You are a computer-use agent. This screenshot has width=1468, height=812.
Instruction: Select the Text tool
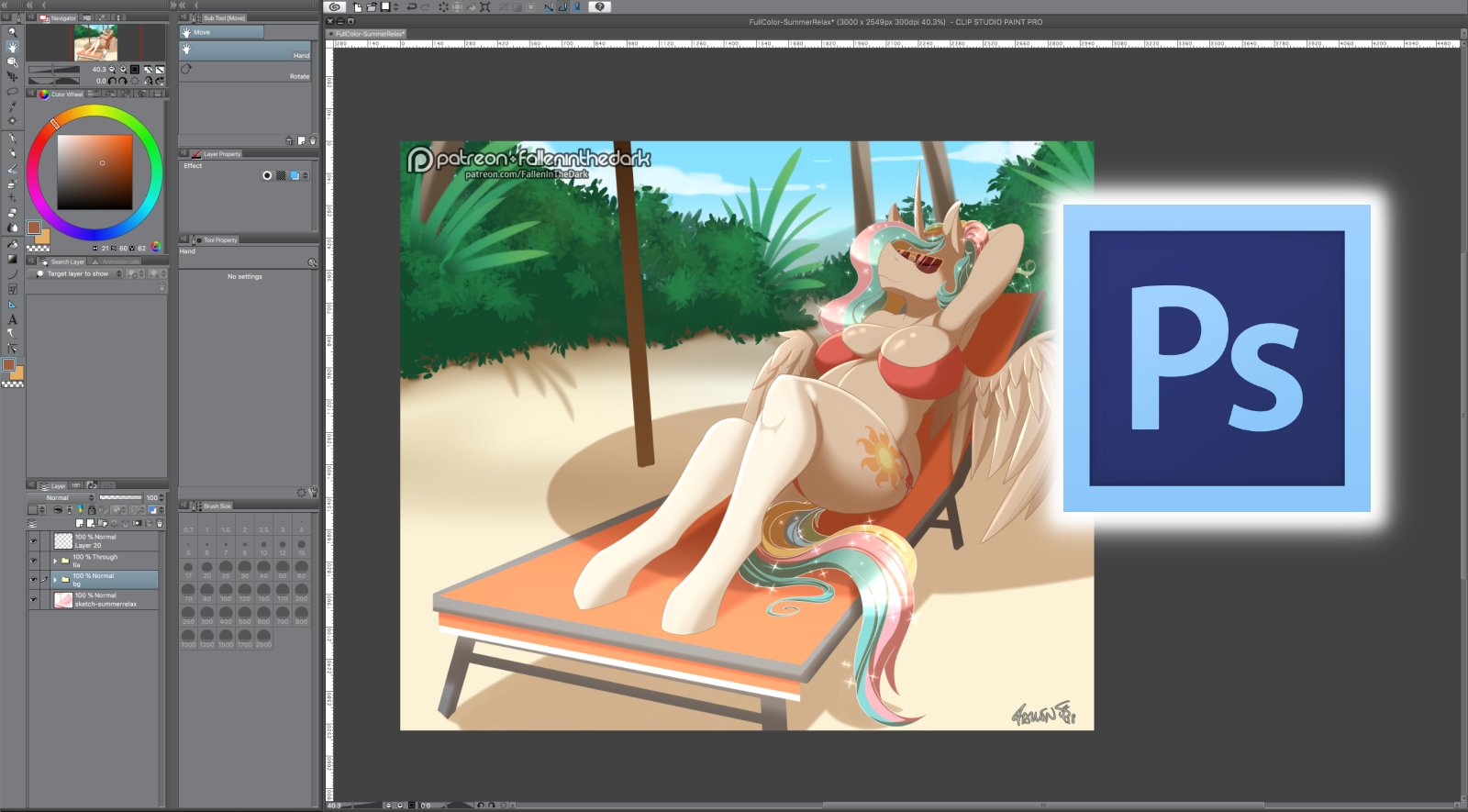click(x=12, y=319)
